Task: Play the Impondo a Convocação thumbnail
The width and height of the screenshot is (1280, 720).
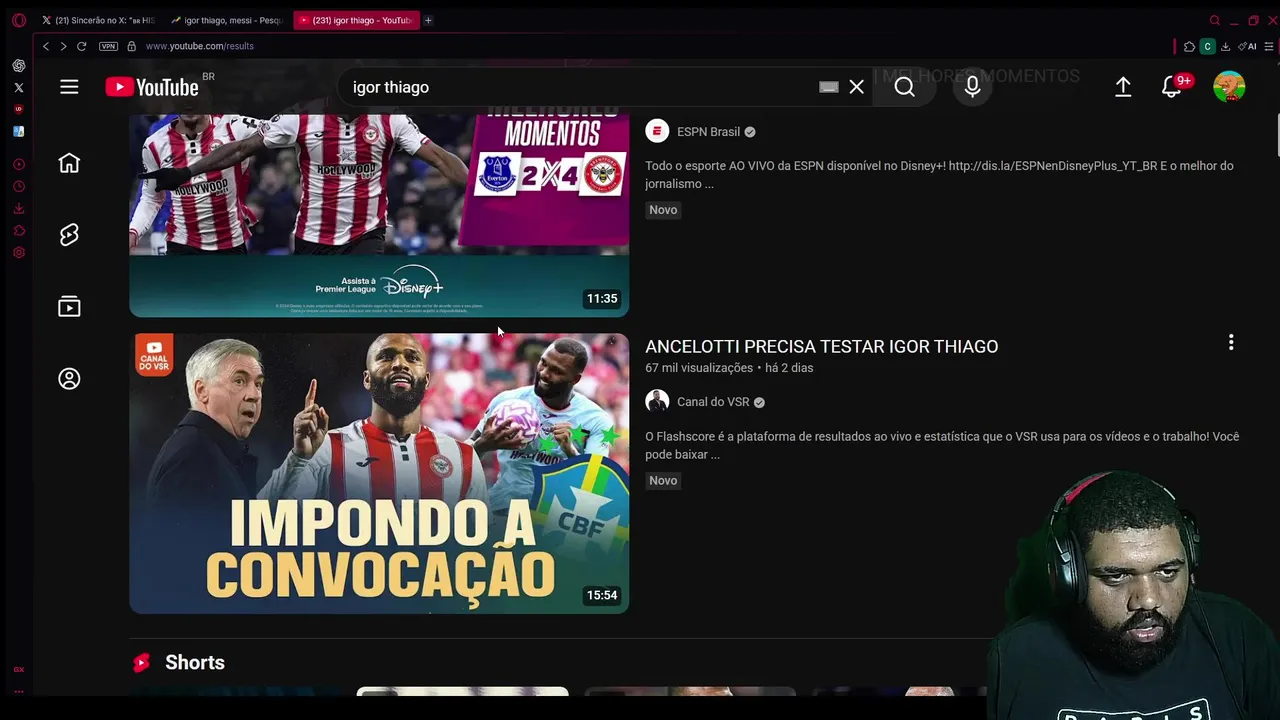Action: point(379,473)
